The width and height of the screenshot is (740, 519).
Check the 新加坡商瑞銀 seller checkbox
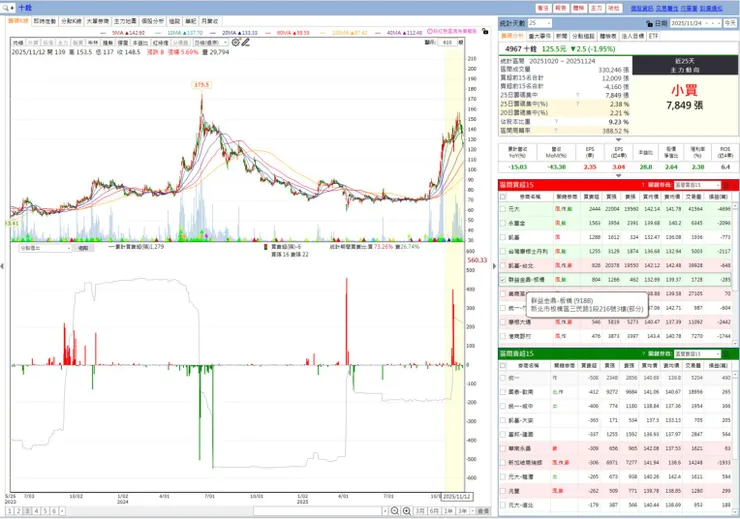coord(503,463)
